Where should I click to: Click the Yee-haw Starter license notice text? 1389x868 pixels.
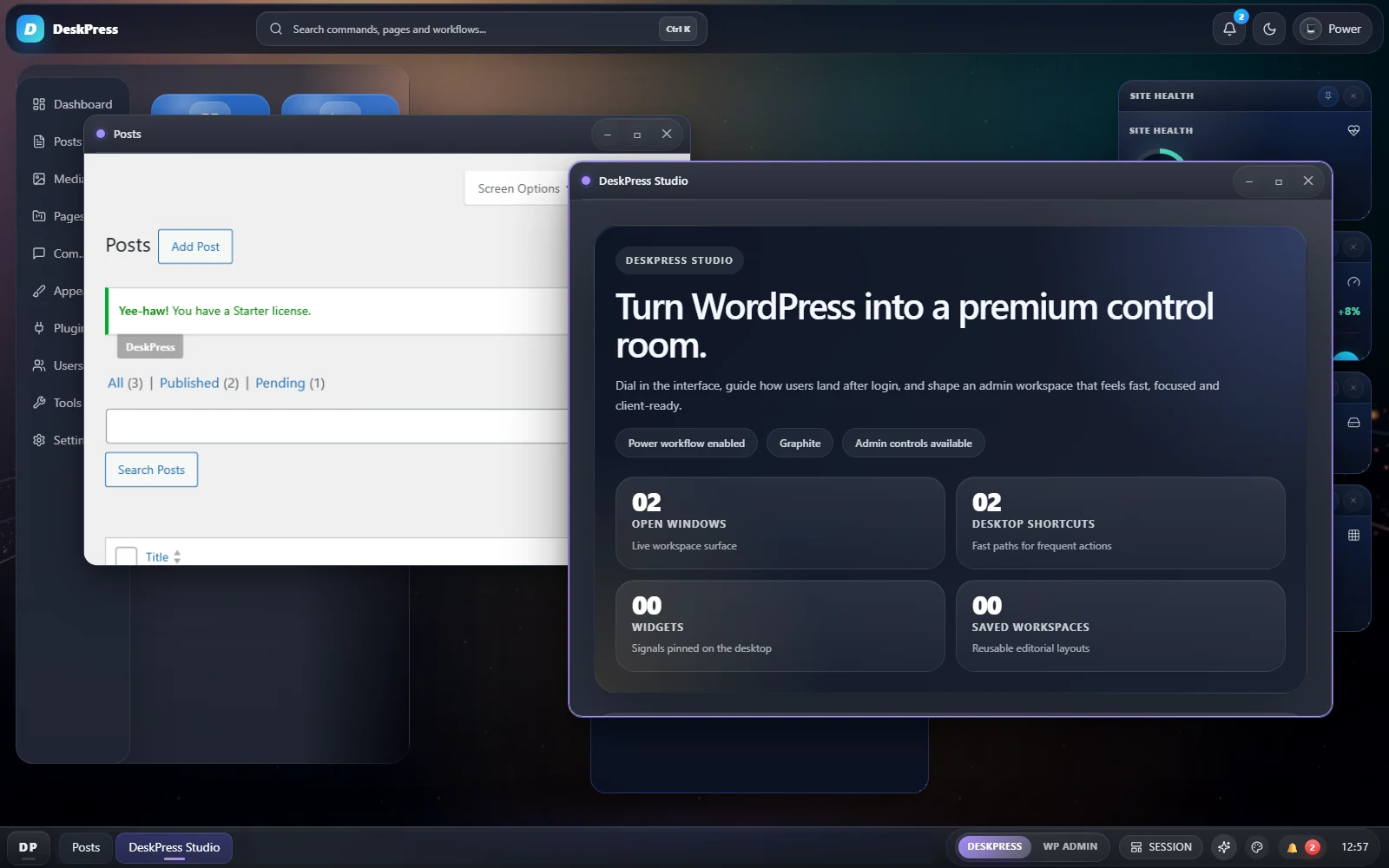tap(214, 311)
